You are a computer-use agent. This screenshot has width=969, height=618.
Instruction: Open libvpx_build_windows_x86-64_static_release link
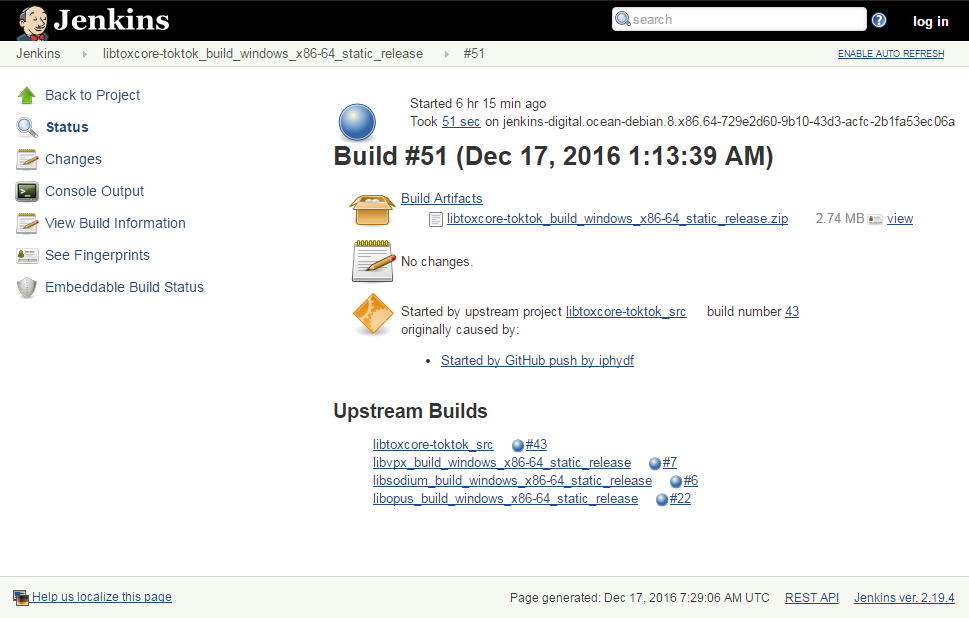502,463
